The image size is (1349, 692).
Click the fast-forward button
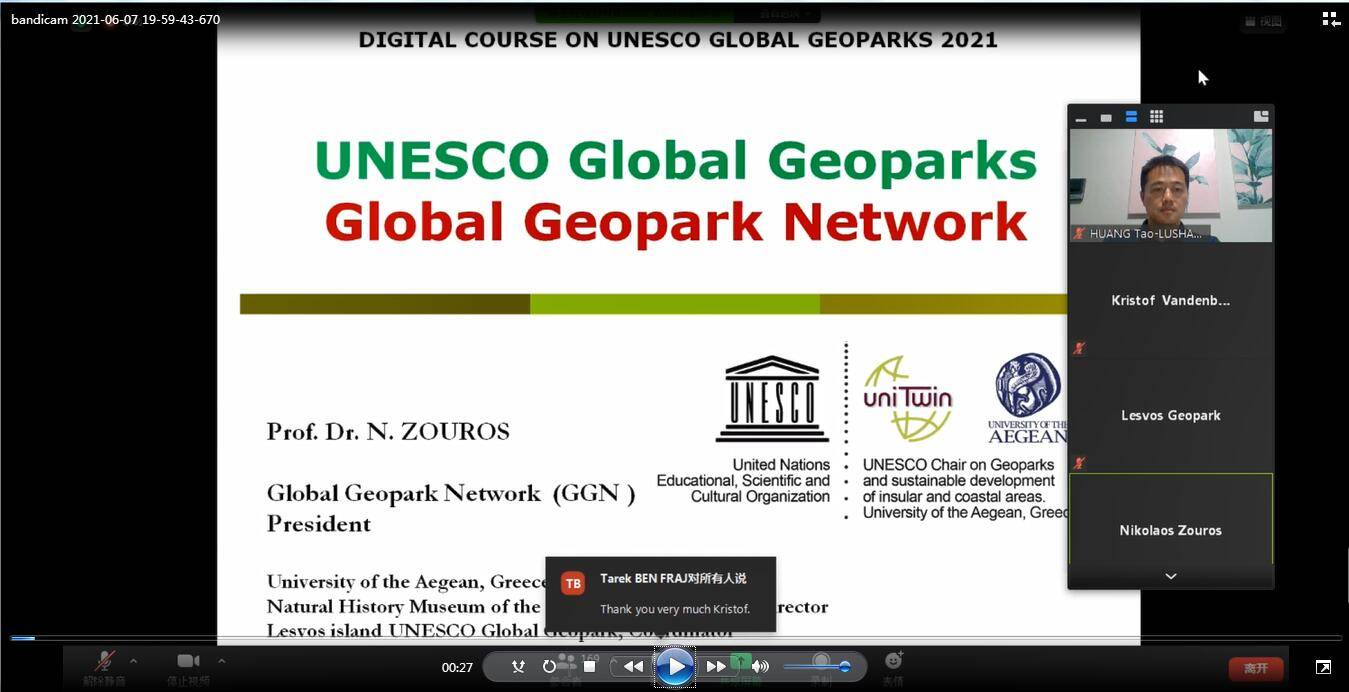(x=716, y=666)
